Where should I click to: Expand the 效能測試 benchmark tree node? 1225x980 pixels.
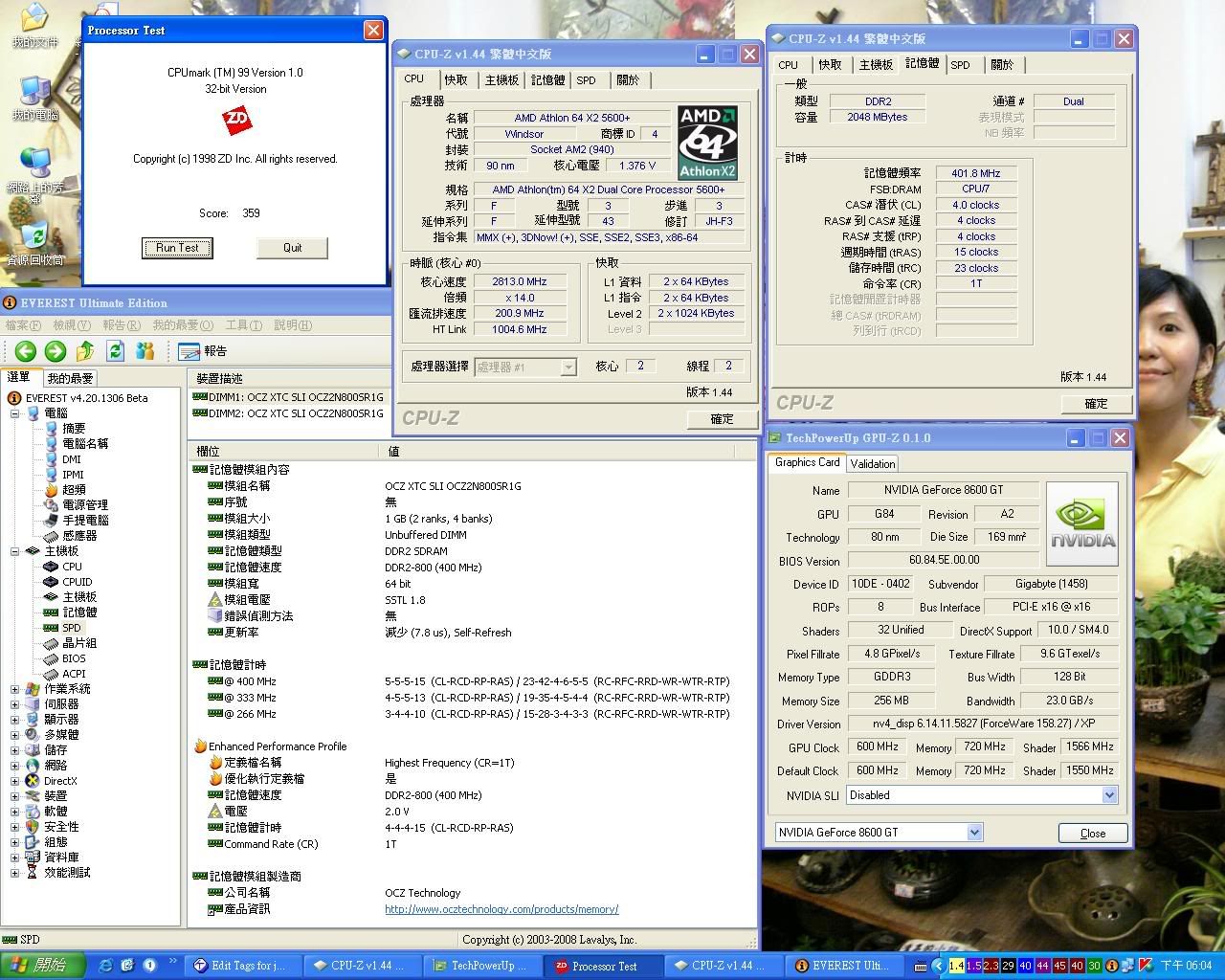[x=15, y=873]
